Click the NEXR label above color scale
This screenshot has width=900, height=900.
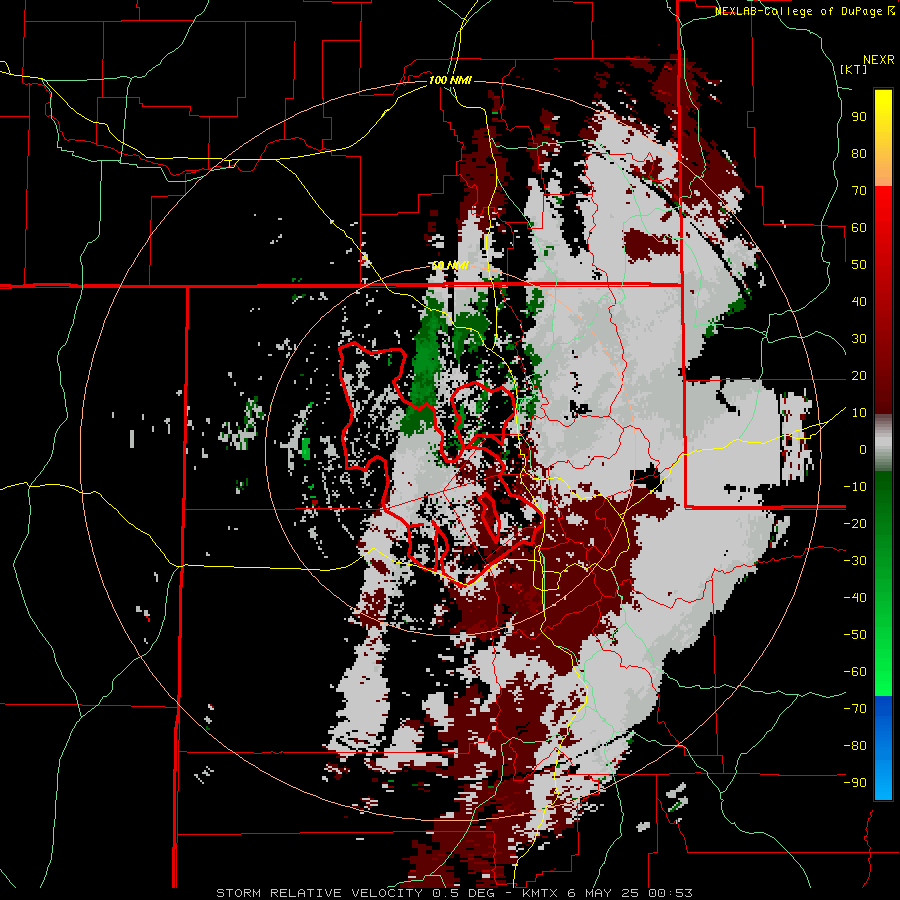pyautogui.click(x=878, y=60)
